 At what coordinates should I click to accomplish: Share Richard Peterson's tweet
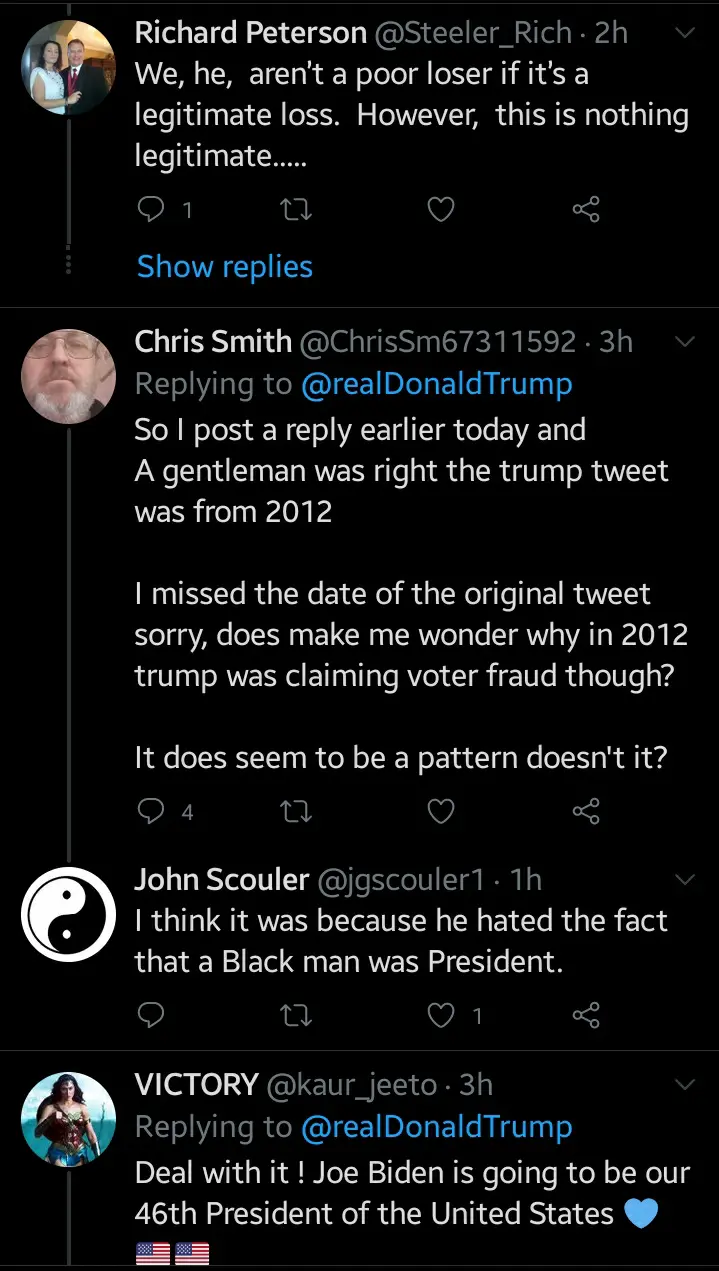tap(585, 209)
